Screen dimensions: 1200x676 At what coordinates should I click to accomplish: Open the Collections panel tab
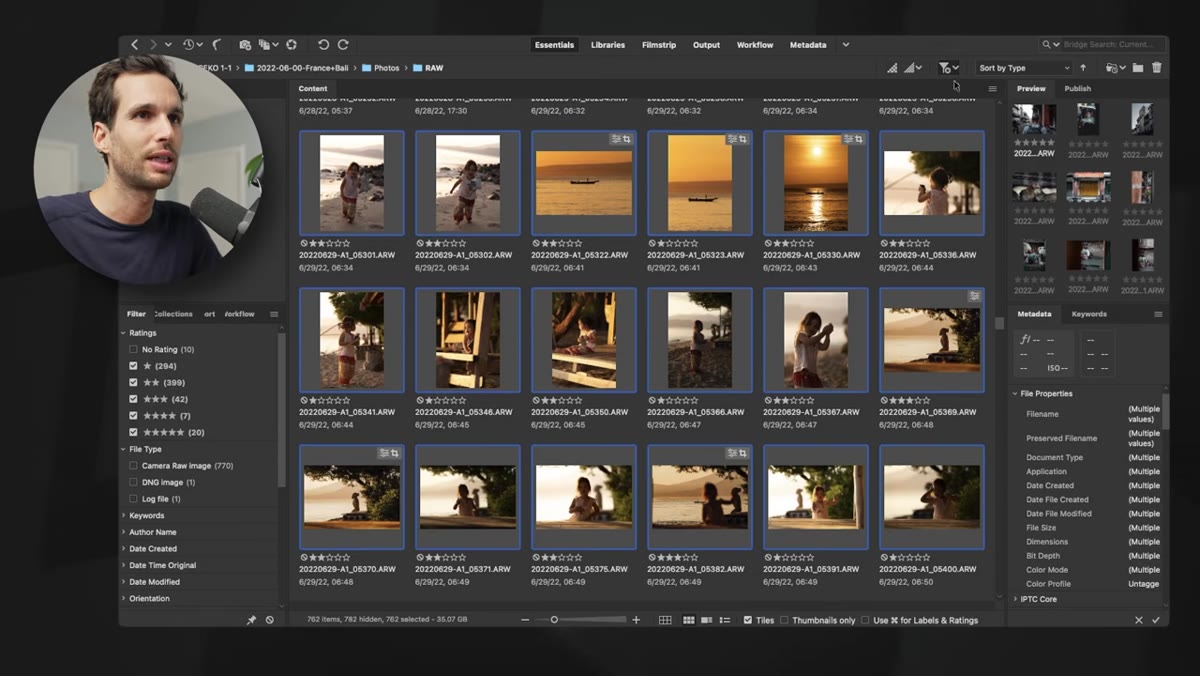[173, 314]
